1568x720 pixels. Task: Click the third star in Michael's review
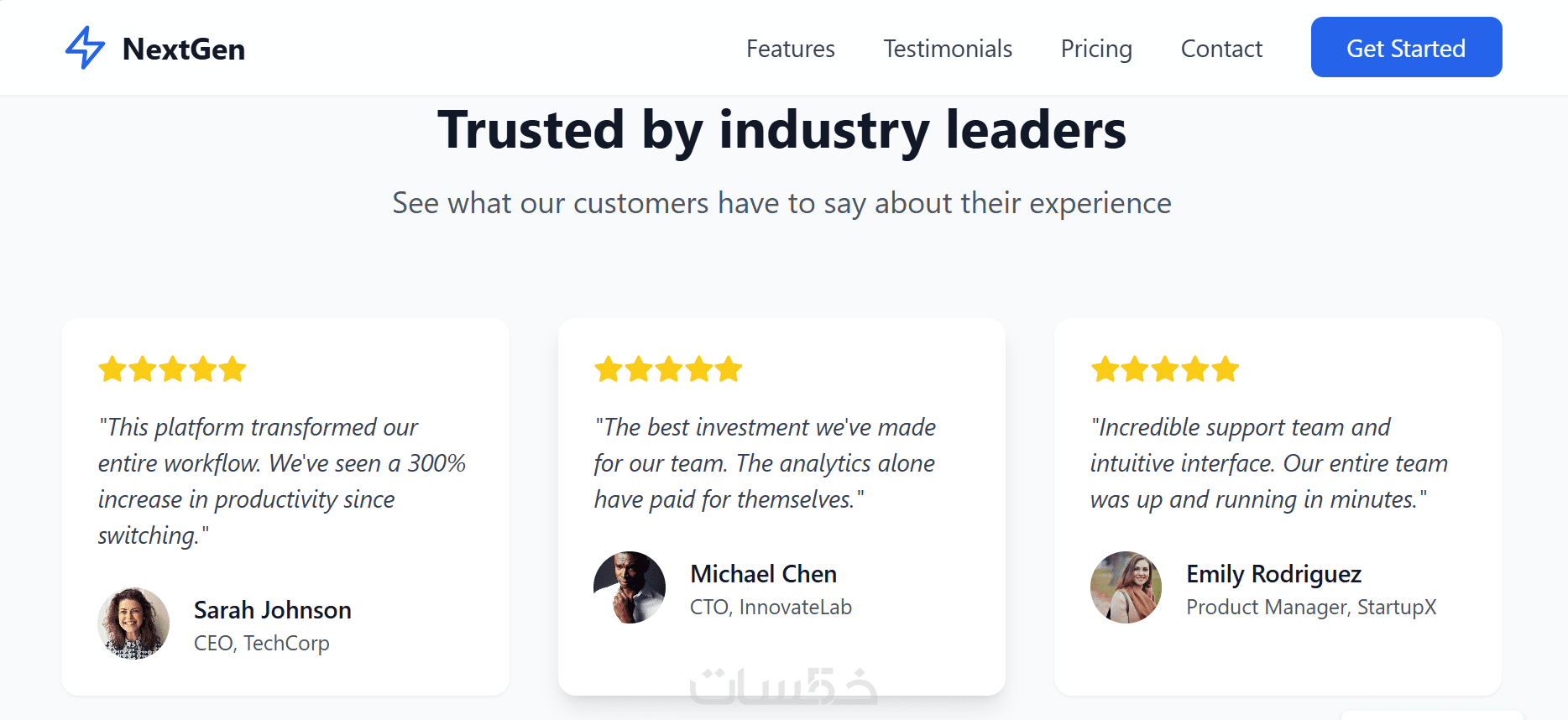coord(669,369)
